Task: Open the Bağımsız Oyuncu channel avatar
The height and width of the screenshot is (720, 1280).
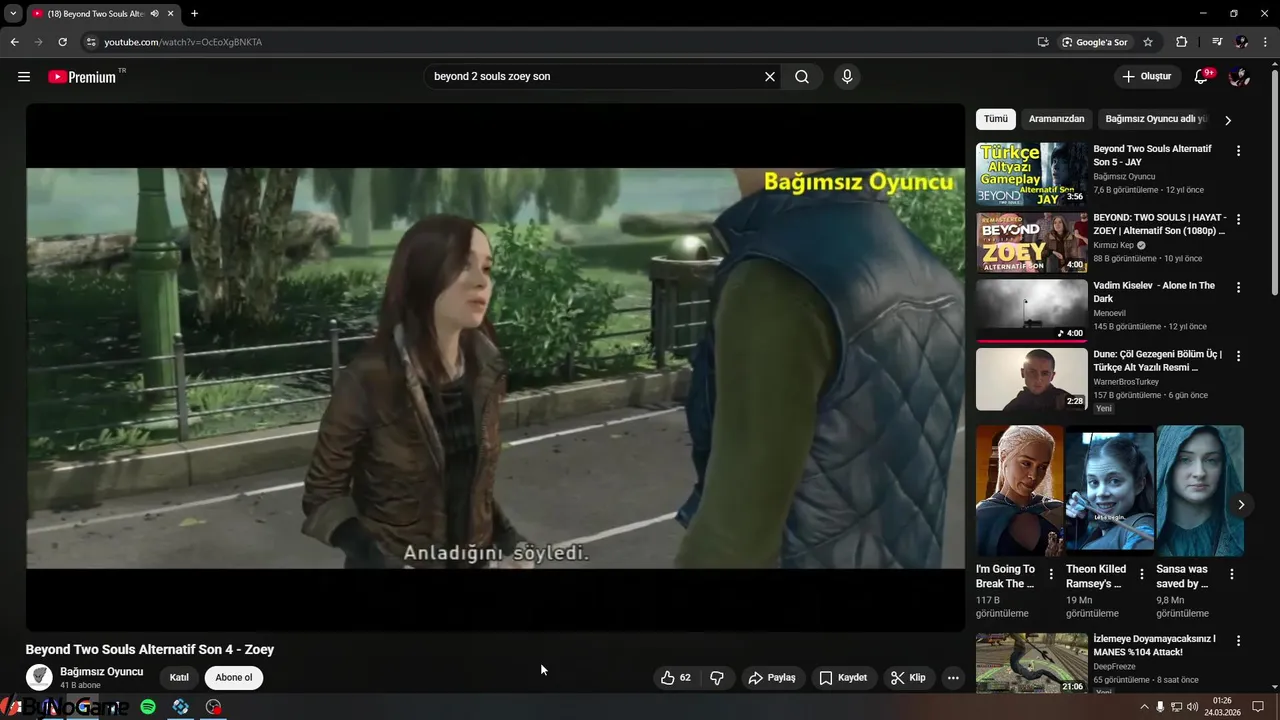Action: [x=39, y=677]
